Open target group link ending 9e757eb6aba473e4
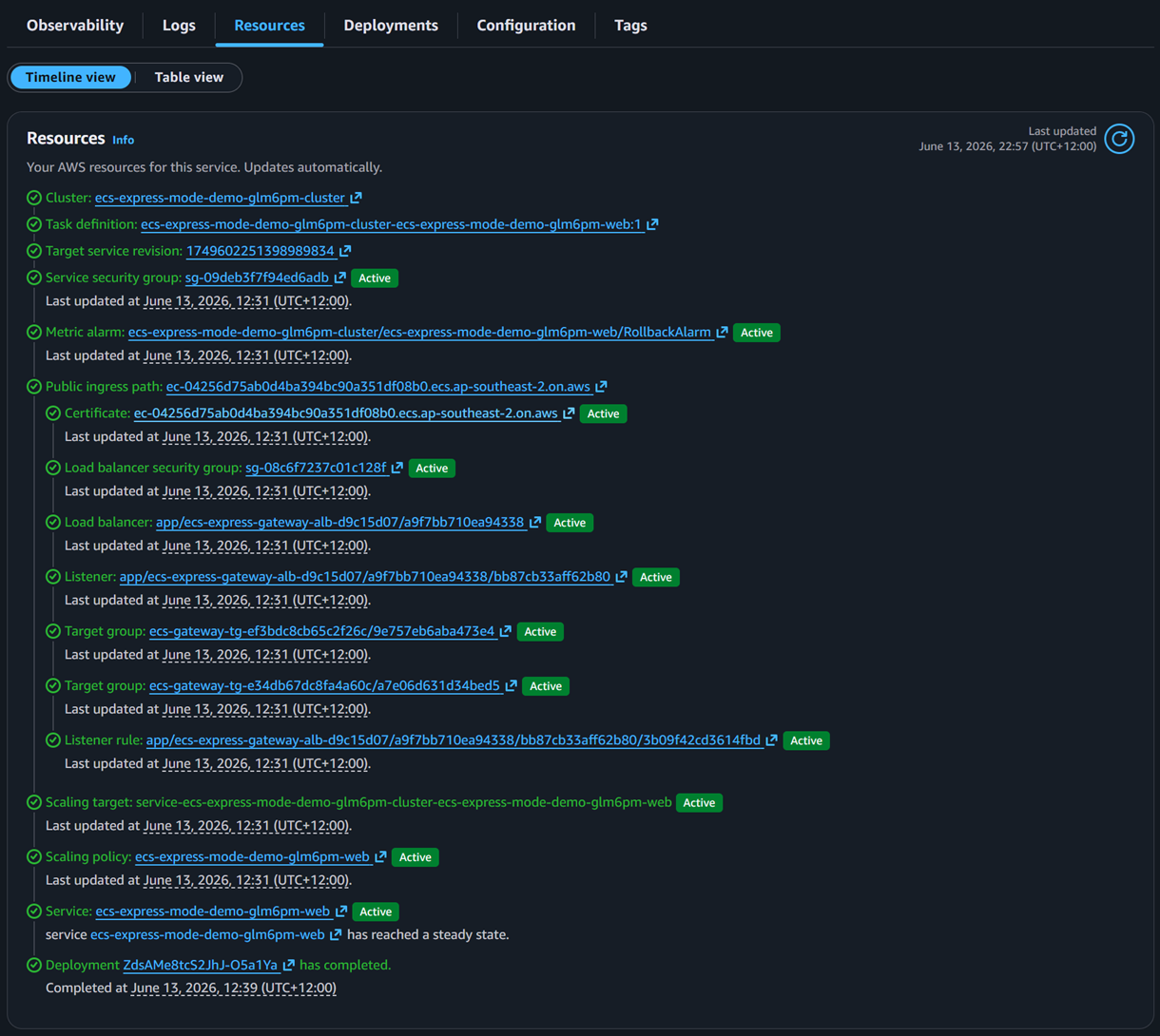 (322, 631)
